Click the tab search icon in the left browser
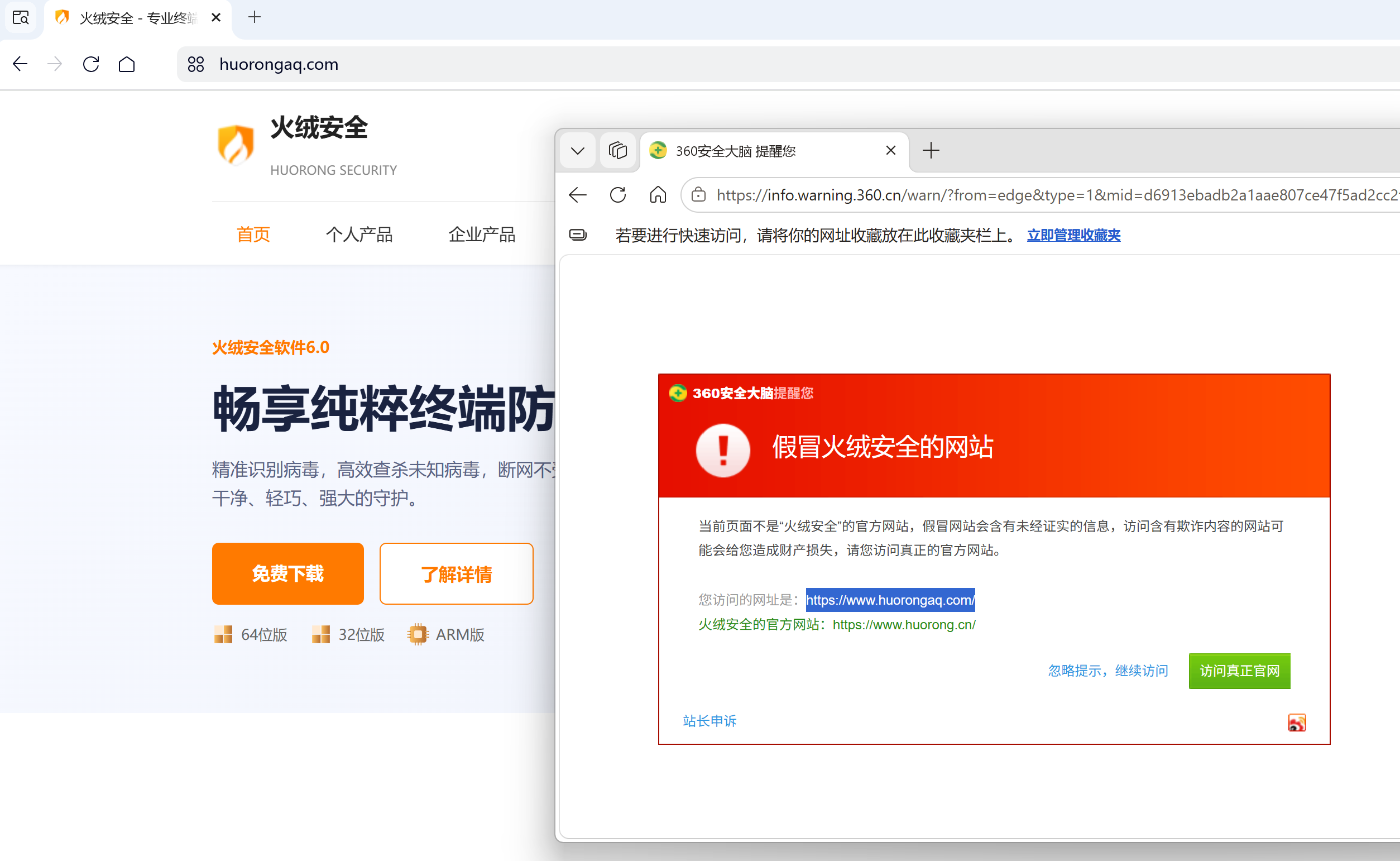 click(x=21, y=18)
